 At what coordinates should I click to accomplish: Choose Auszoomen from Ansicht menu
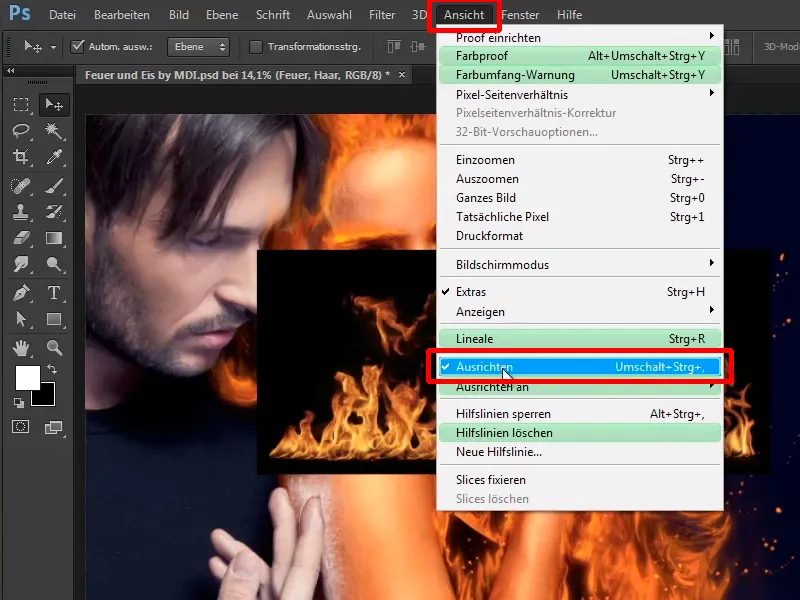[x=580, y=179]
